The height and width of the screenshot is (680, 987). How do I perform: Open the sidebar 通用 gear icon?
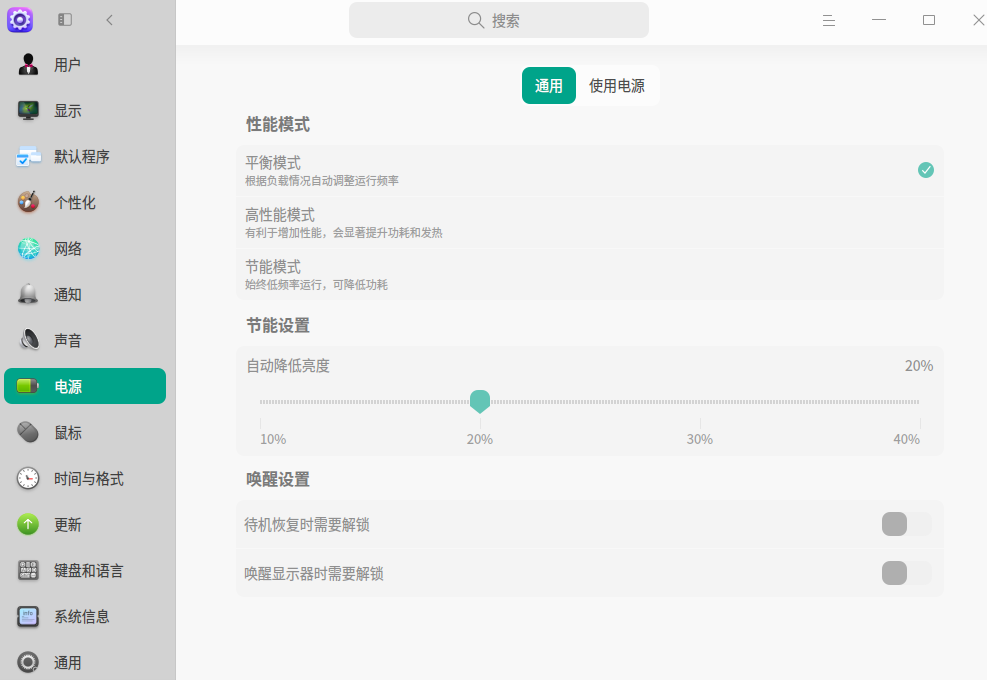click(28, 662)
